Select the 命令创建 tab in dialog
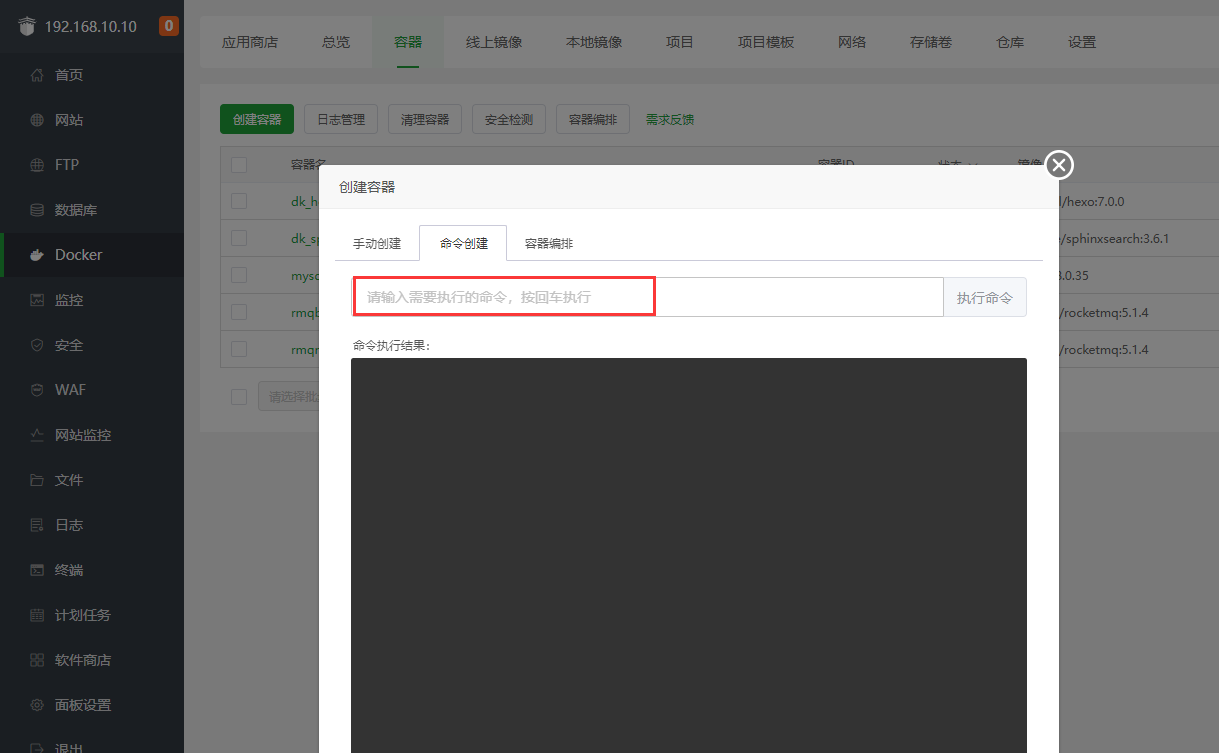The height and width of the screenshot is (753, 1219). click(x=464, y=244)
